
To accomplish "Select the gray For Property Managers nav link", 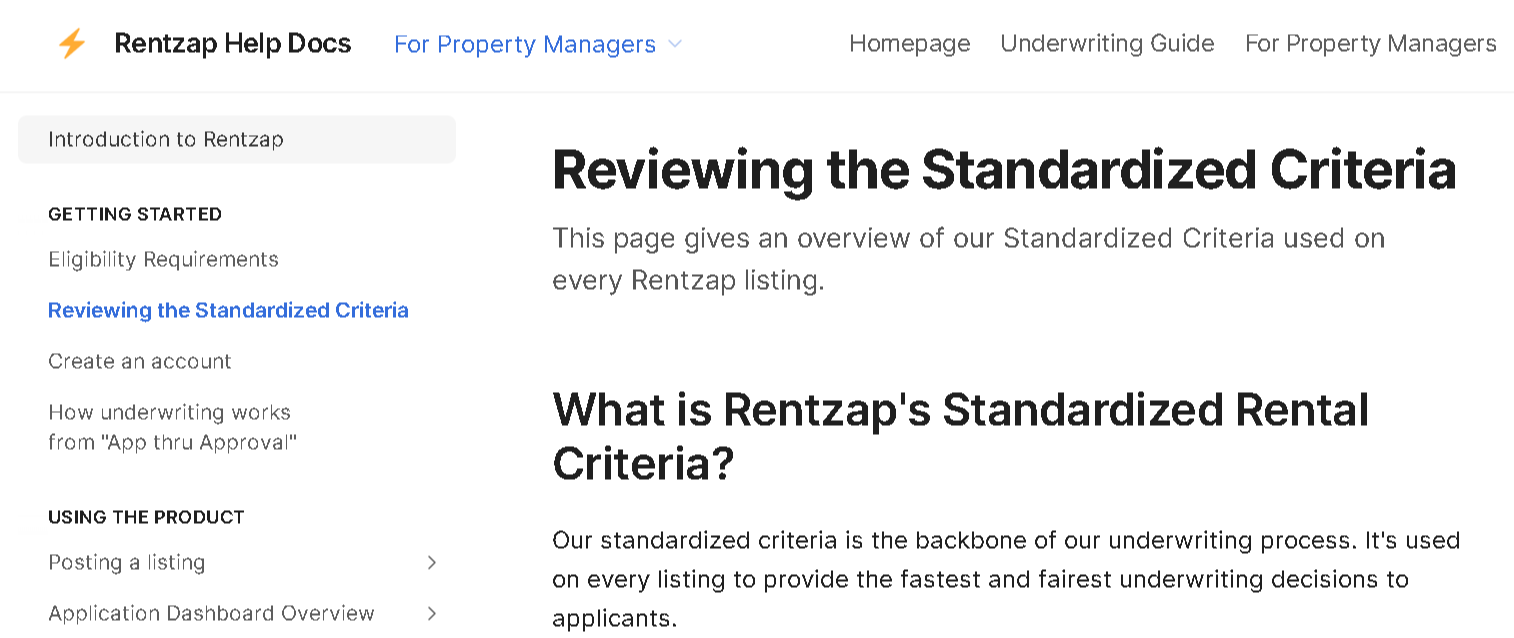I will (x=1370, y=44).
